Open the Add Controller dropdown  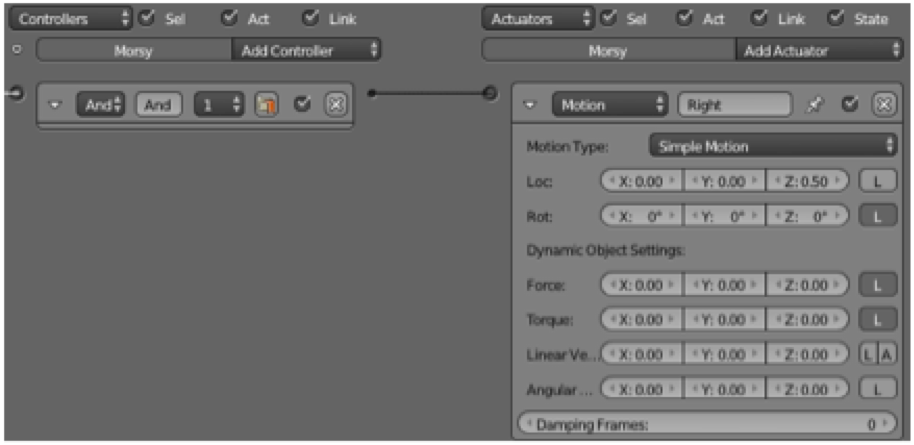(x=307, y=51)
